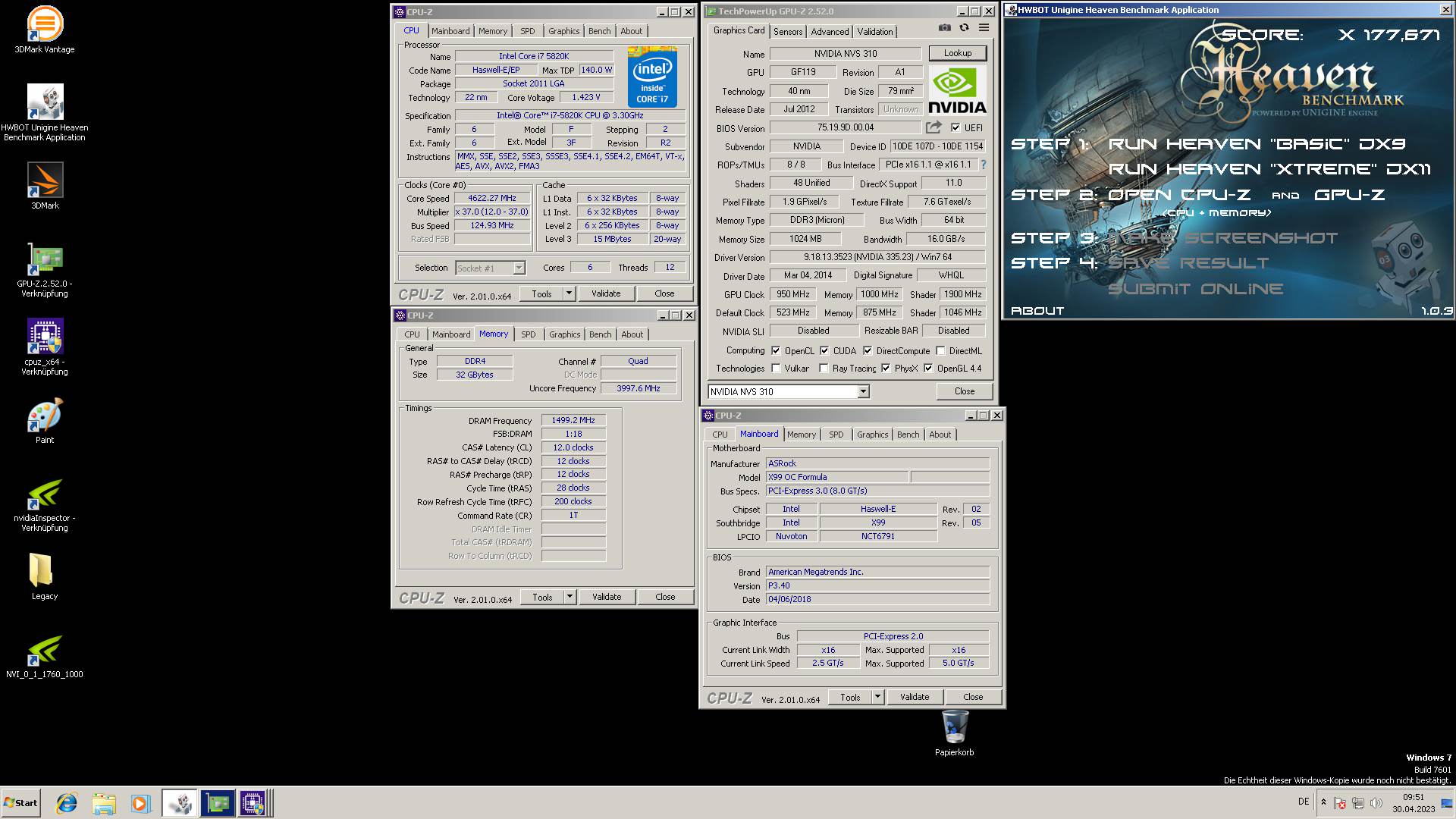Screen dimensions: 1456x819
Task: Open Graphics tab in CPU-Z Mainboard window
Action: tap(872, 435)
